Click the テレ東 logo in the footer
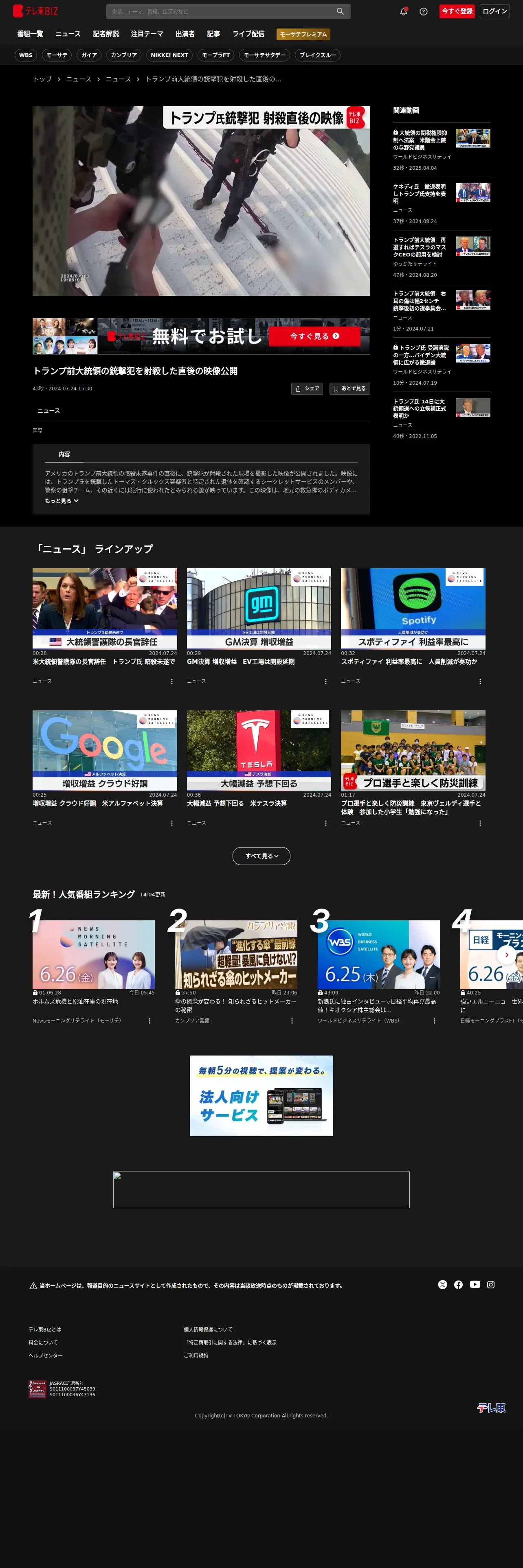 click(x=491, y=1407)
